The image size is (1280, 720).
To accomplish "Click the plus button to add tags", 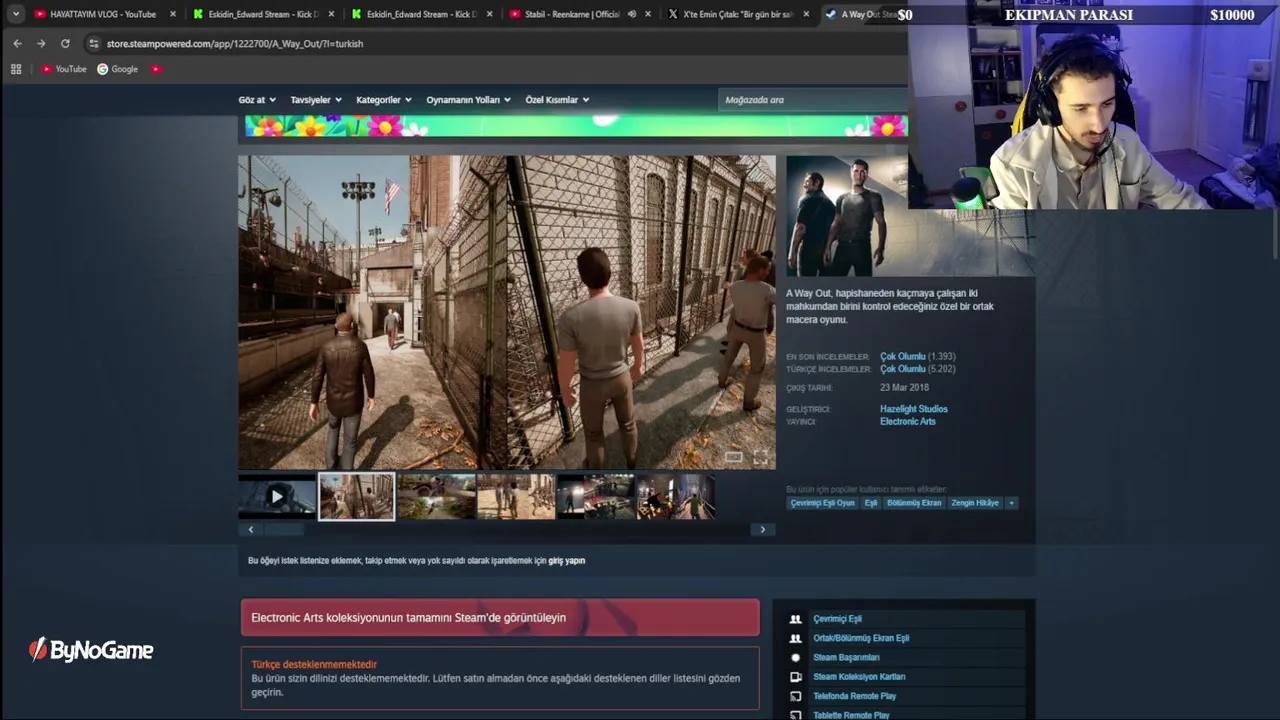I will (x=1011, y=503).
